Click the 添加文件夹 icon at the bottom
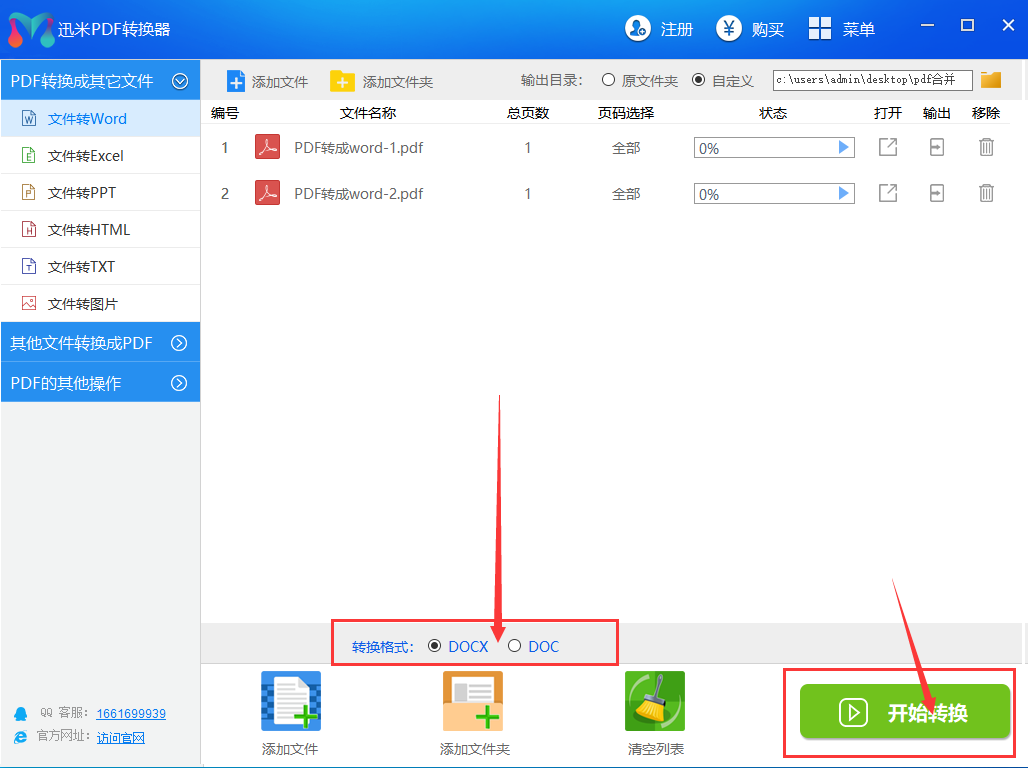This screenshot has height=768, width=1028. pos(472,701)
